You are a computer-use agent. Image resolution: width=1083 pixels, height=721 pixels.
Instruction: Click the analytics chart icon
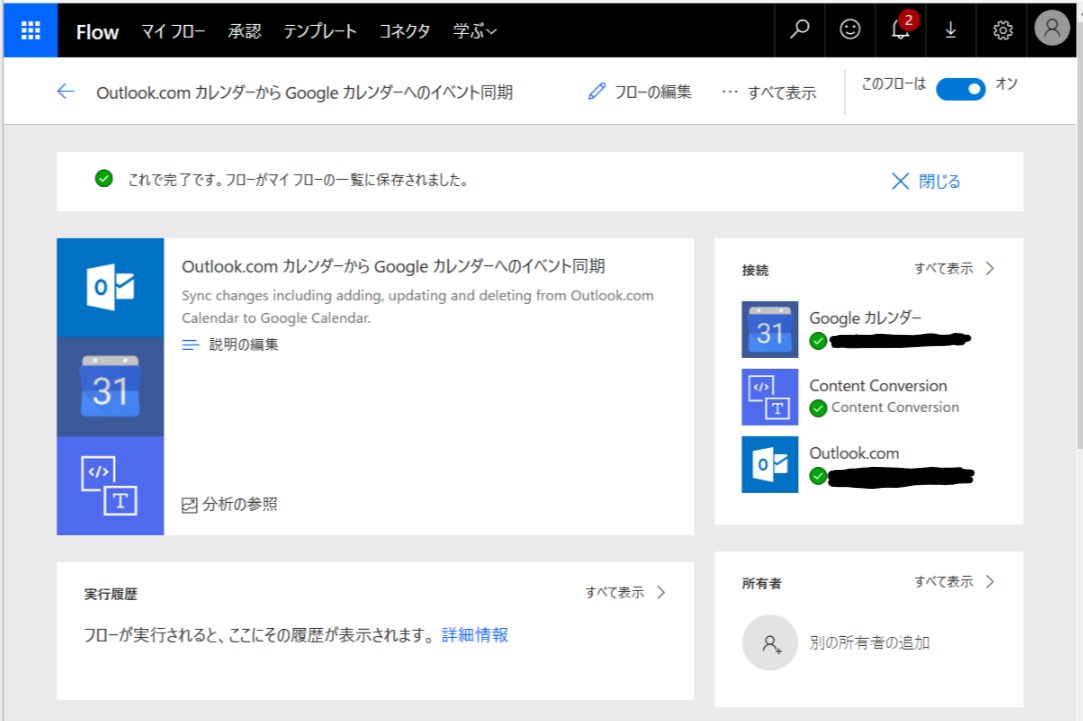(189, 505)
